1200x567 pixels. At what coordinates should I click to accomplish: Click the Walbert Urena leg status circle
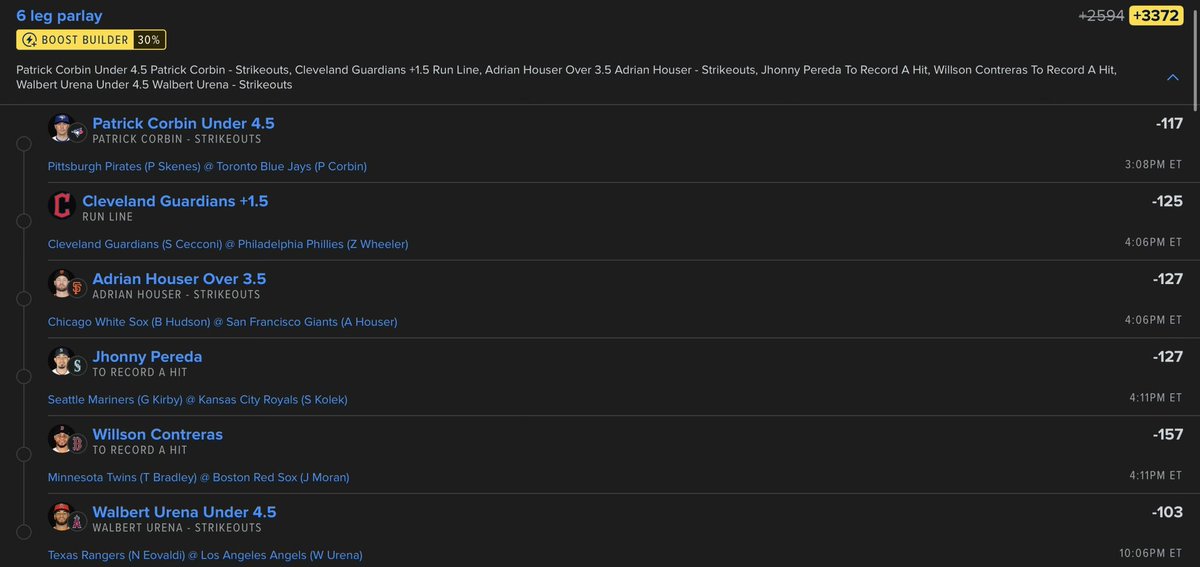point(24,532)
